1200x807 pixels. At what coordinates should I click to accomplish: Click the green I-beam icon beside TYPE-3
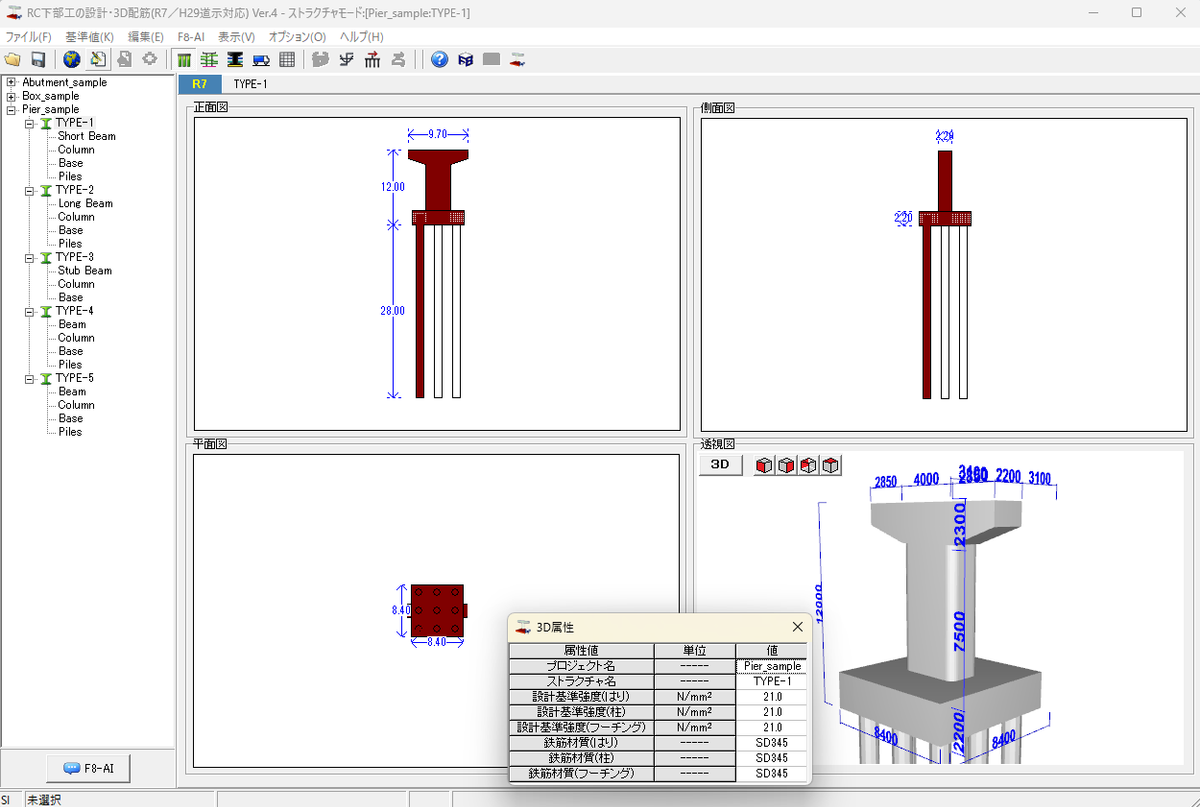(x=45, y=257)
